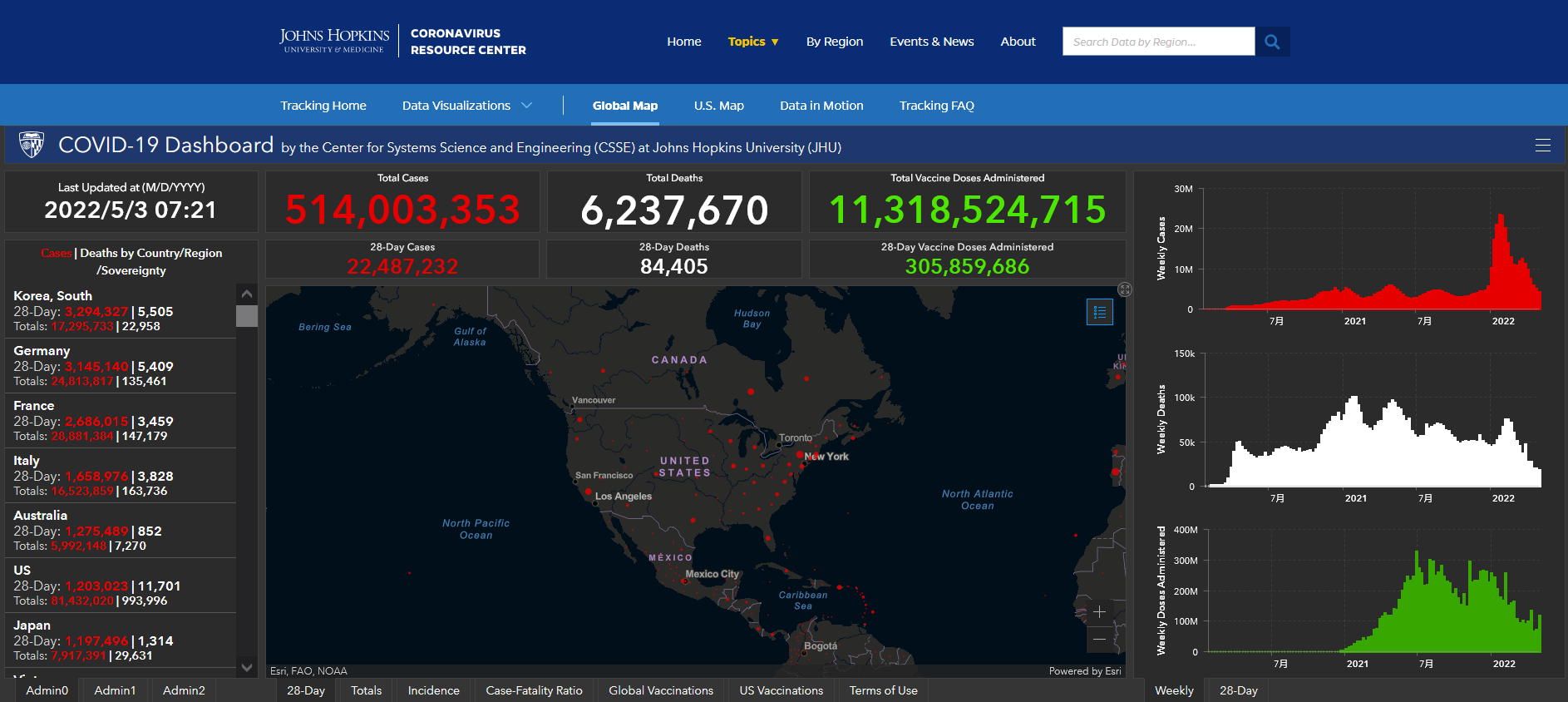Click the New York map label
This screenshot has height=702, width=1568.
[x=826, y=457]
